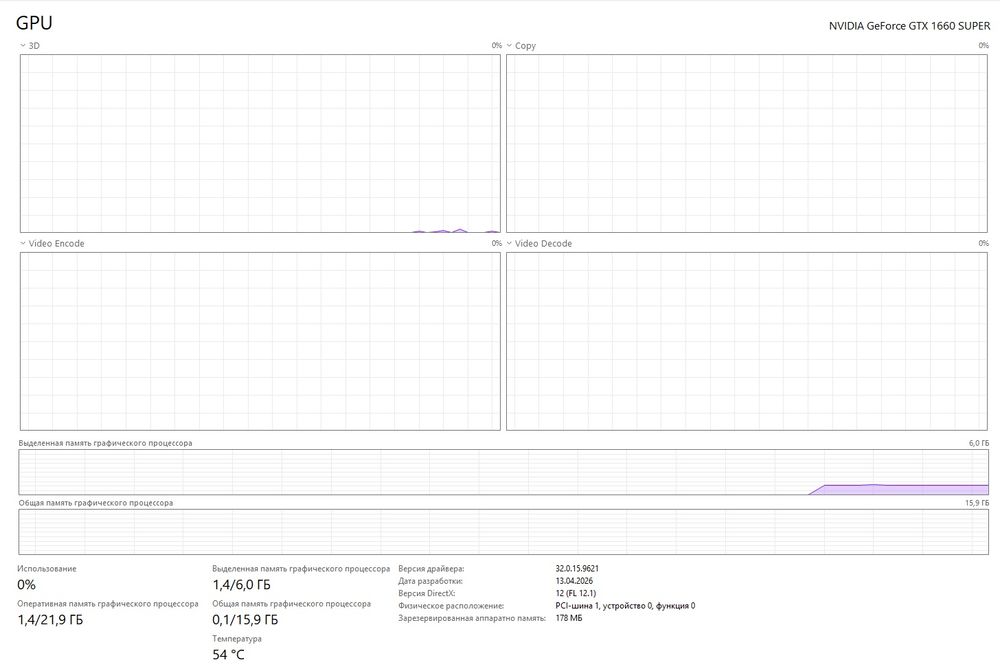Click the 6,0 ГБ graph maximum label
Image resolution: width=1000 pixels, height=671 pixels.
click(979, 443)
